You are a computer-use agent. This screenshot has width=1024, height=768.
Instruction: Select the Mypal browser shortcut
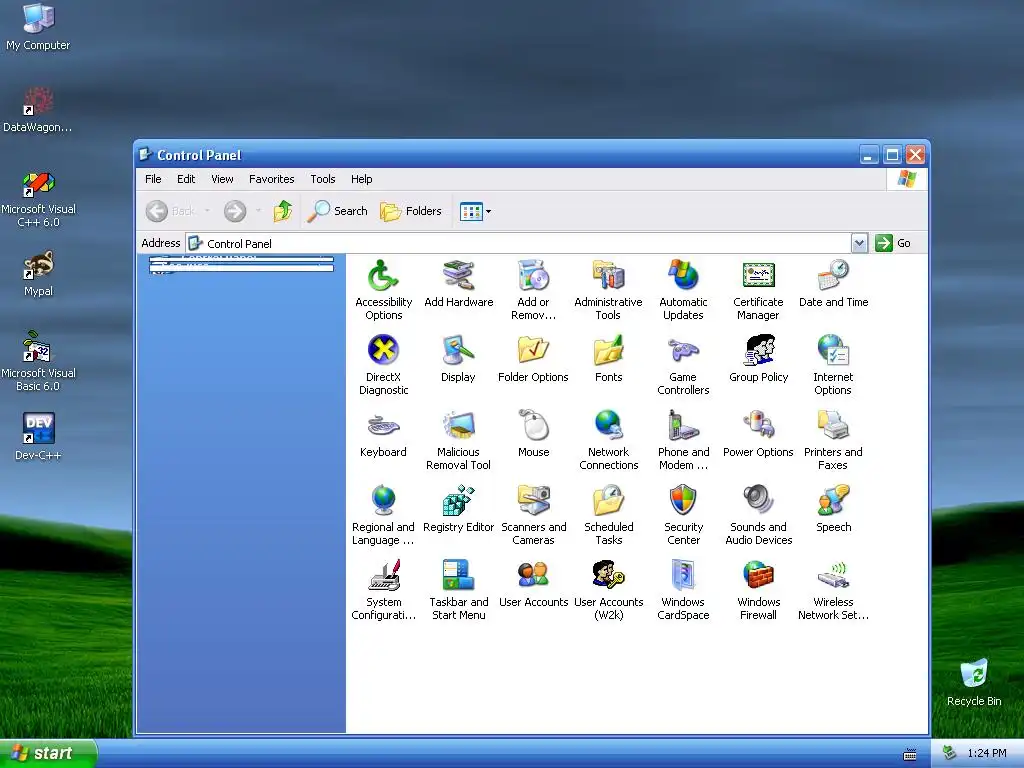38,274
